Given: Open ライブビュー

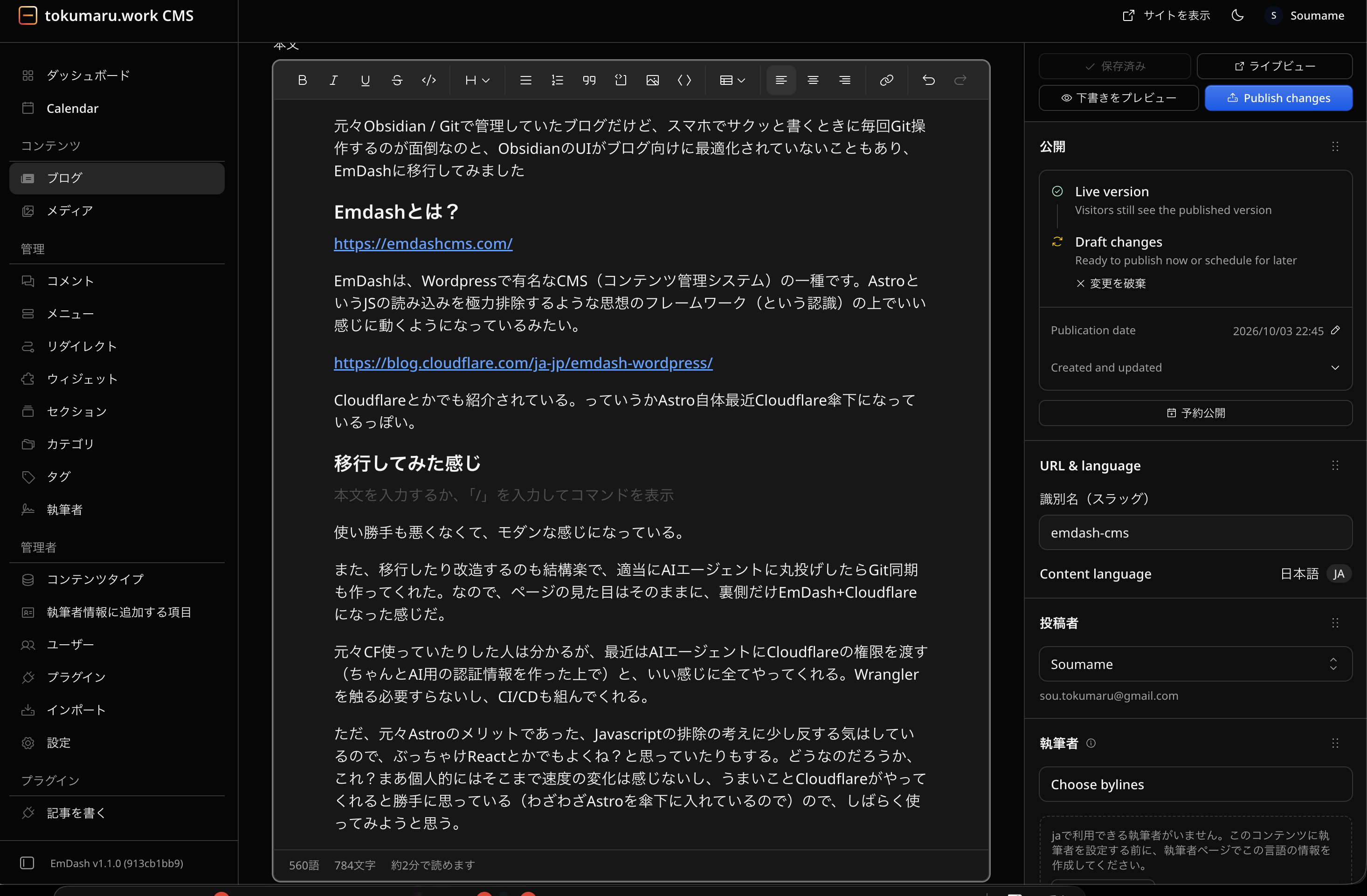Looking at the screenshot, I should (x=1275, y=67).
